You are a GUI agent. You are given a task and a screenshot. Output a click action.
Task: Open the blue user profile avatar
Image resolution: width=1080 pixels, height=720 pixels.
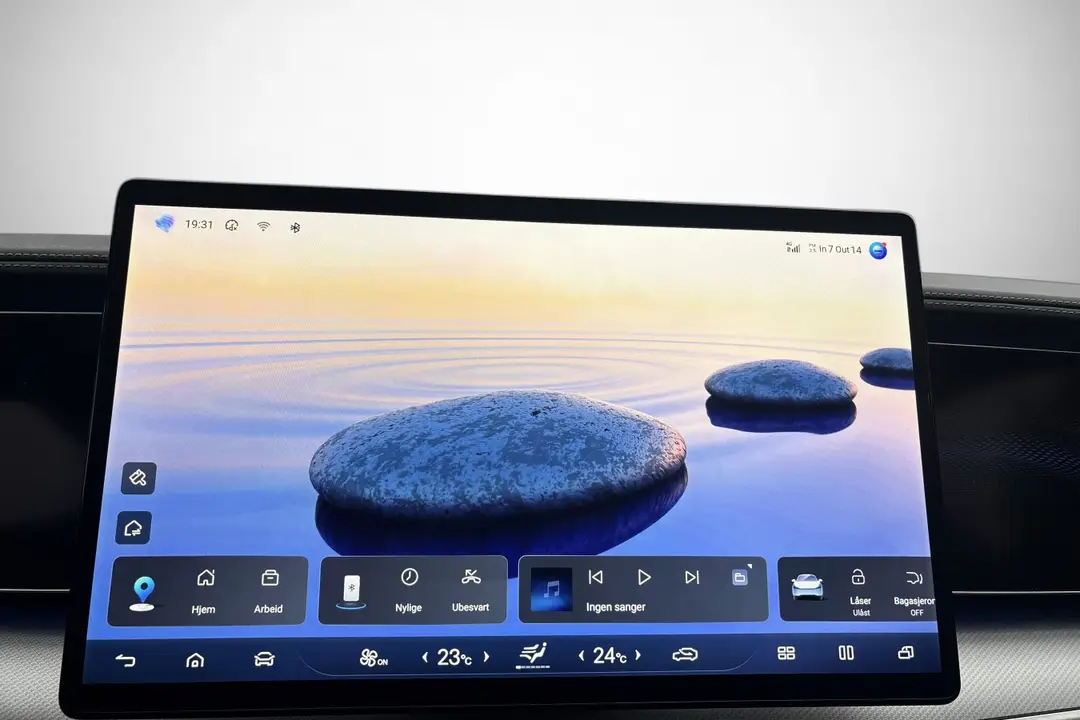pos(878,251)
